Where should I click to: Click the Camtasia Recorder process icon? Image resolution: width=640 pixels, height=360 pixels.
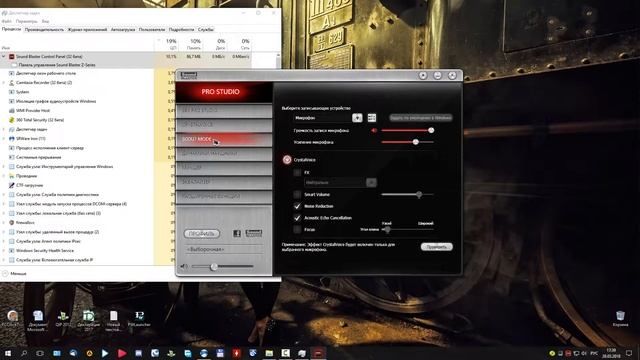[11, 82]
